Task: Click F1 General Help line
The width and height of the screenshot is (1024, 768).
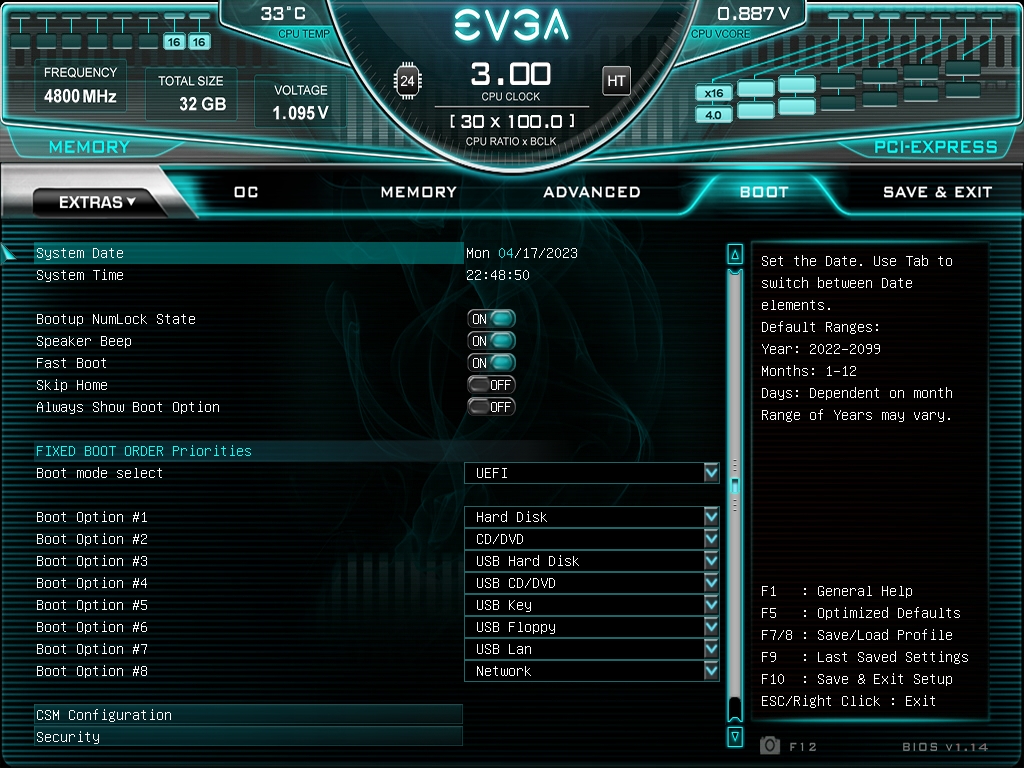Action: click(837, 591)
